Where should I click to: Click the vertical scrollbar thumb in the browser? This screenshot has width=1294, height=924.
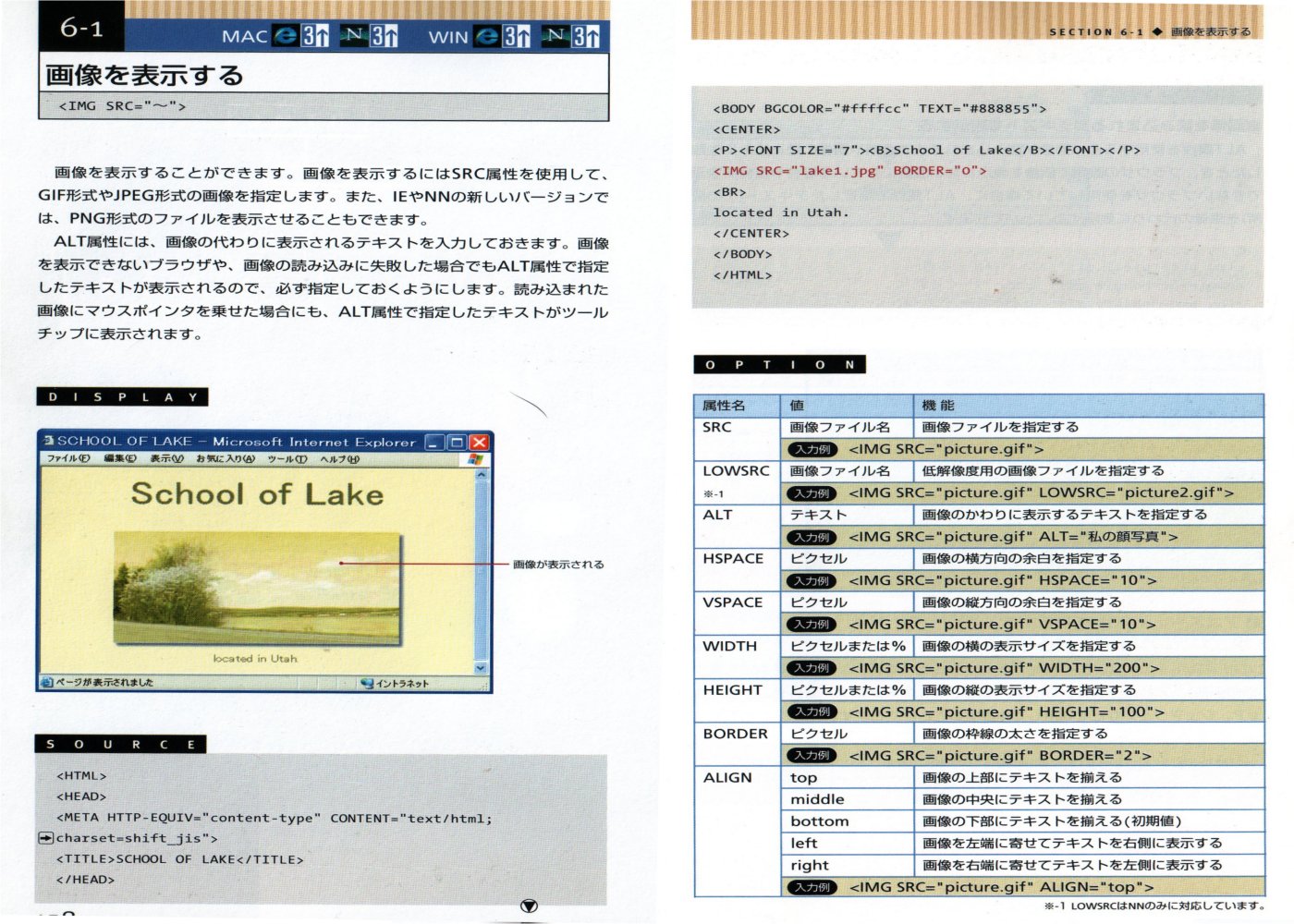481,564
